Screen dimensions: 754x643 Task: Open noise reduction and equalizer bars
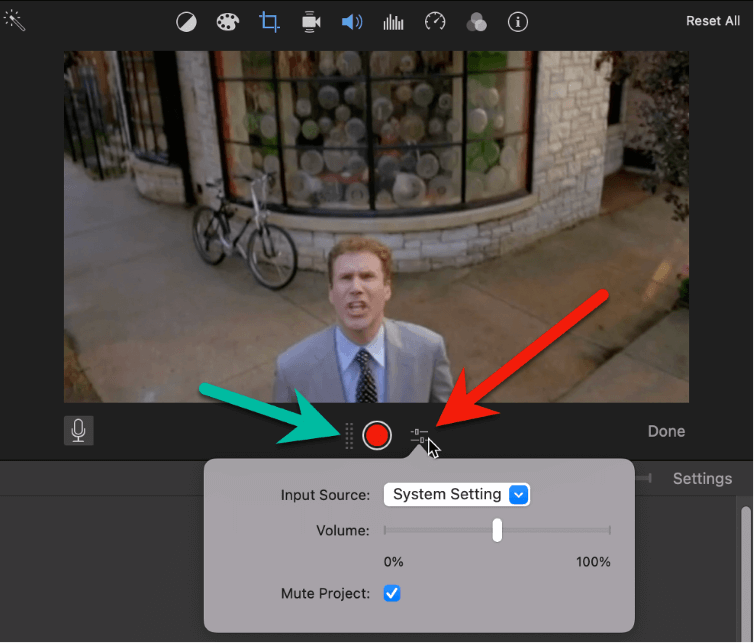(x=393, y=22)
